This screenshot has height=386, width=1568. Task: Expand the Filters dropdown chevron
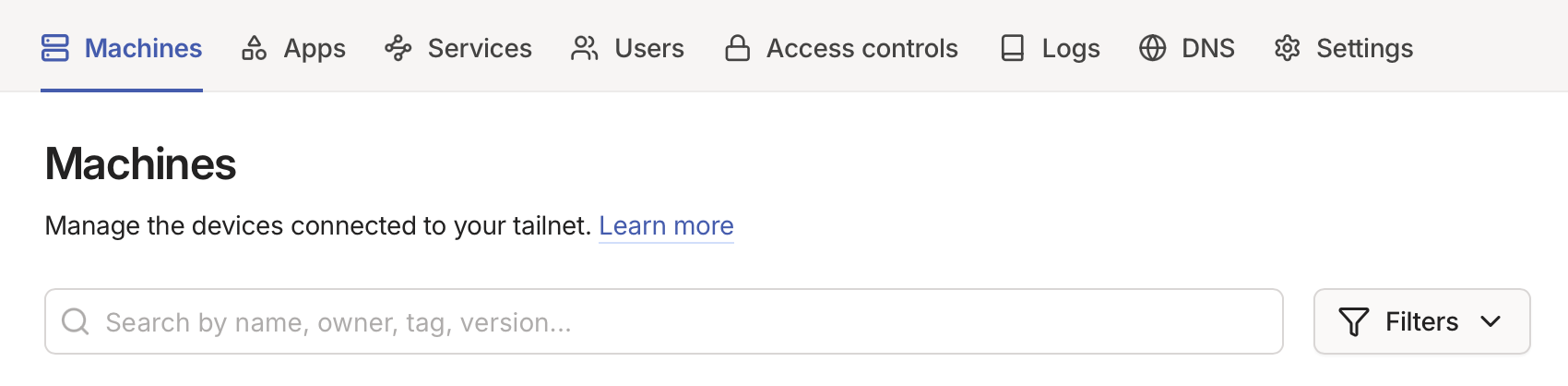(x=1491, y=321)
